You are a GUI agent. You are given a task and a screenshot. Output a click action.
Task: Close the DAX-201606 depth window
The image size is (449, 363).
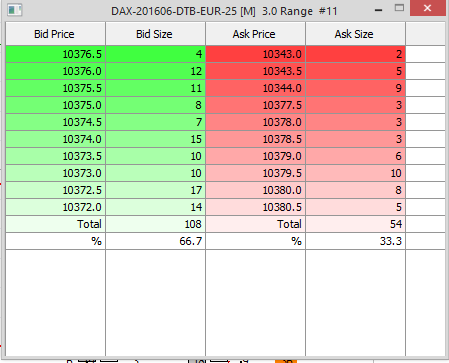427,8
